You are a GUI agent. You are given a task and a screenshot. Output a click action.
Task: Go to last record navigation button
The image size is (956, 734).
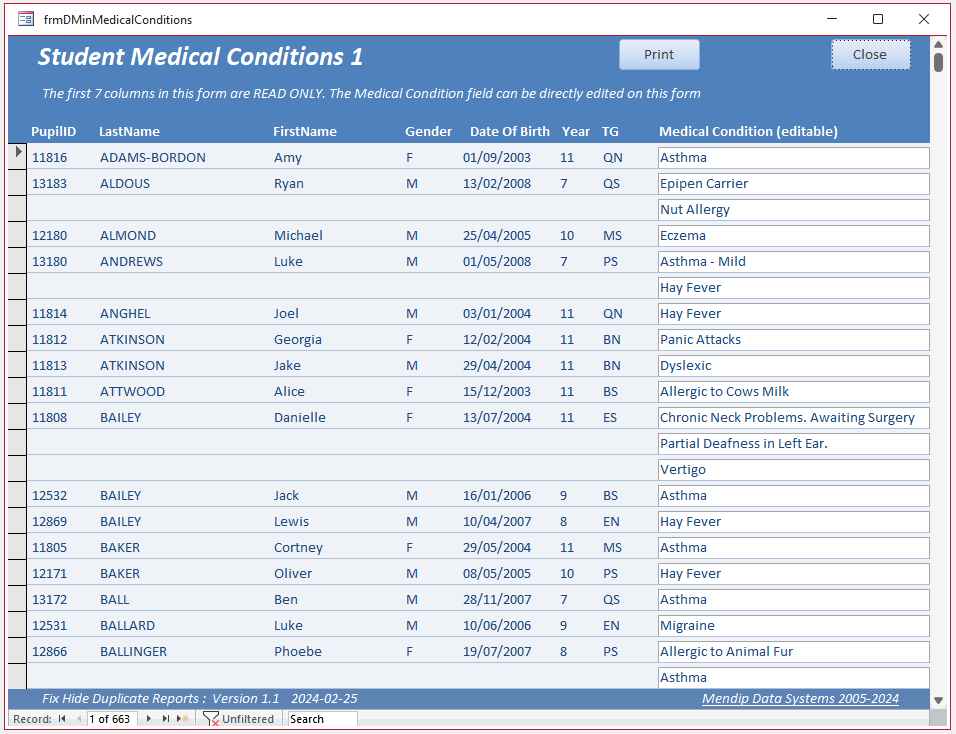coord(165,719)
